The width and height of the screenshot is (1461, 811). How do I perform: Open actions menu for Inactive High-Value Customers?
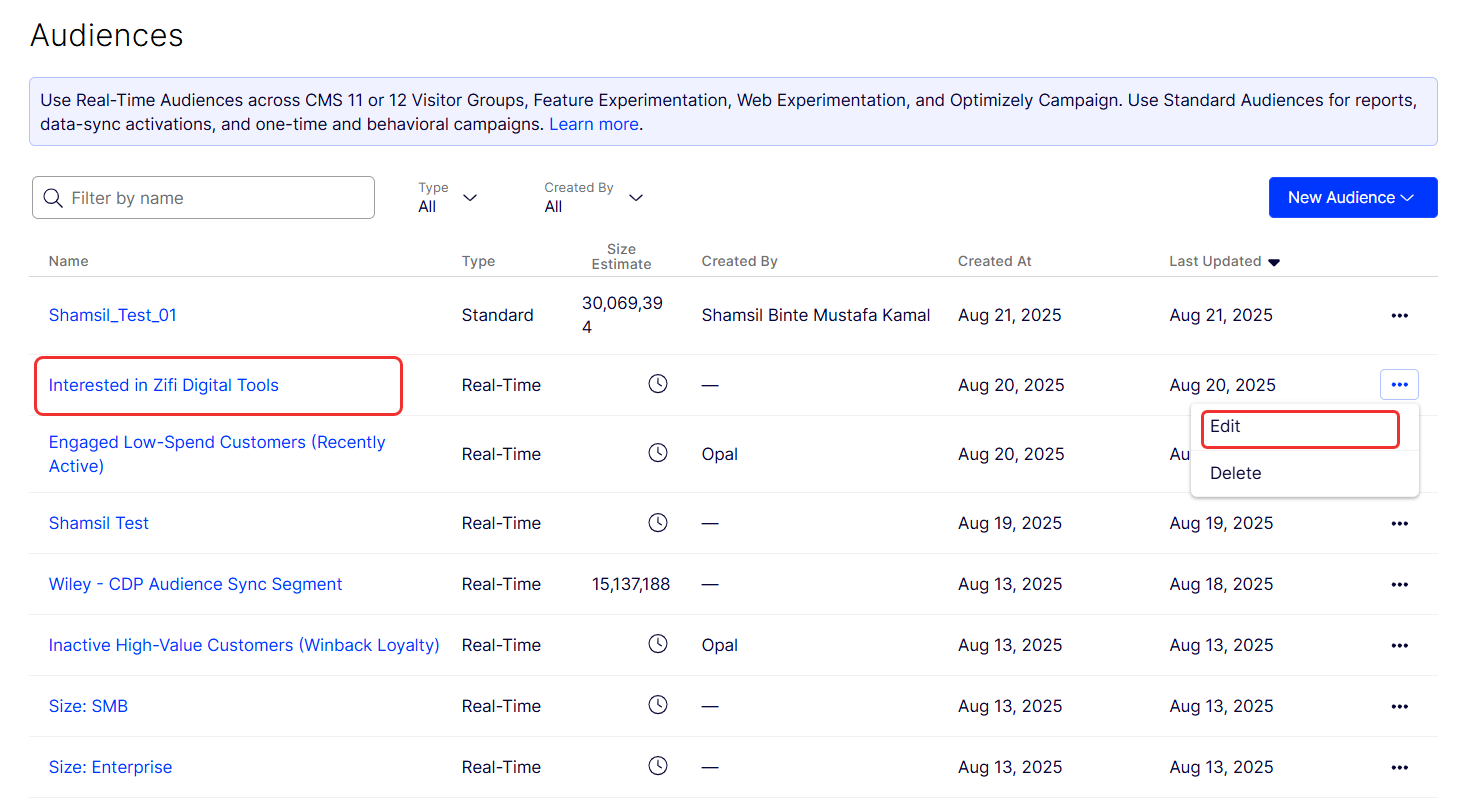[x=1399, y=645]
